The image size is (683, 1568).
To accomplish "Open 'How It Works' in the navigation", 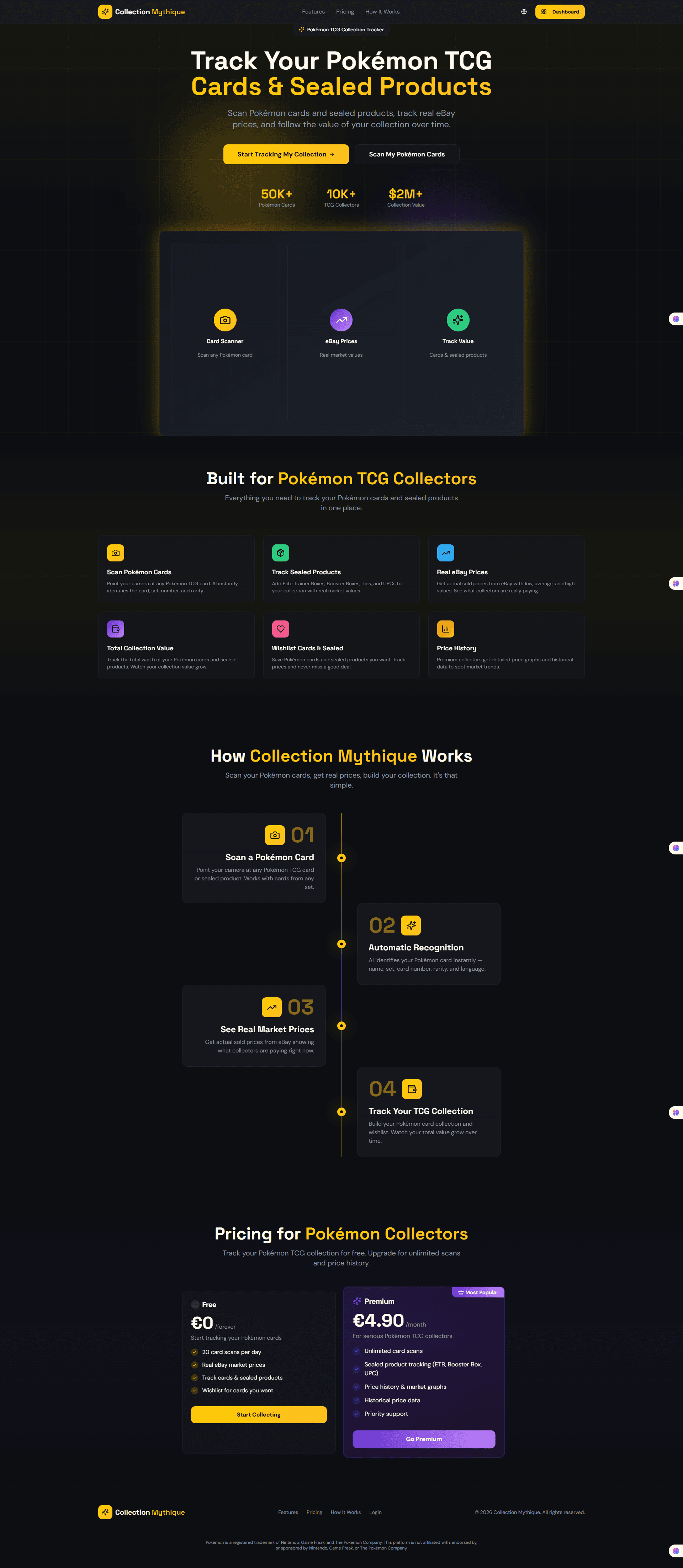I will point(382,12).
